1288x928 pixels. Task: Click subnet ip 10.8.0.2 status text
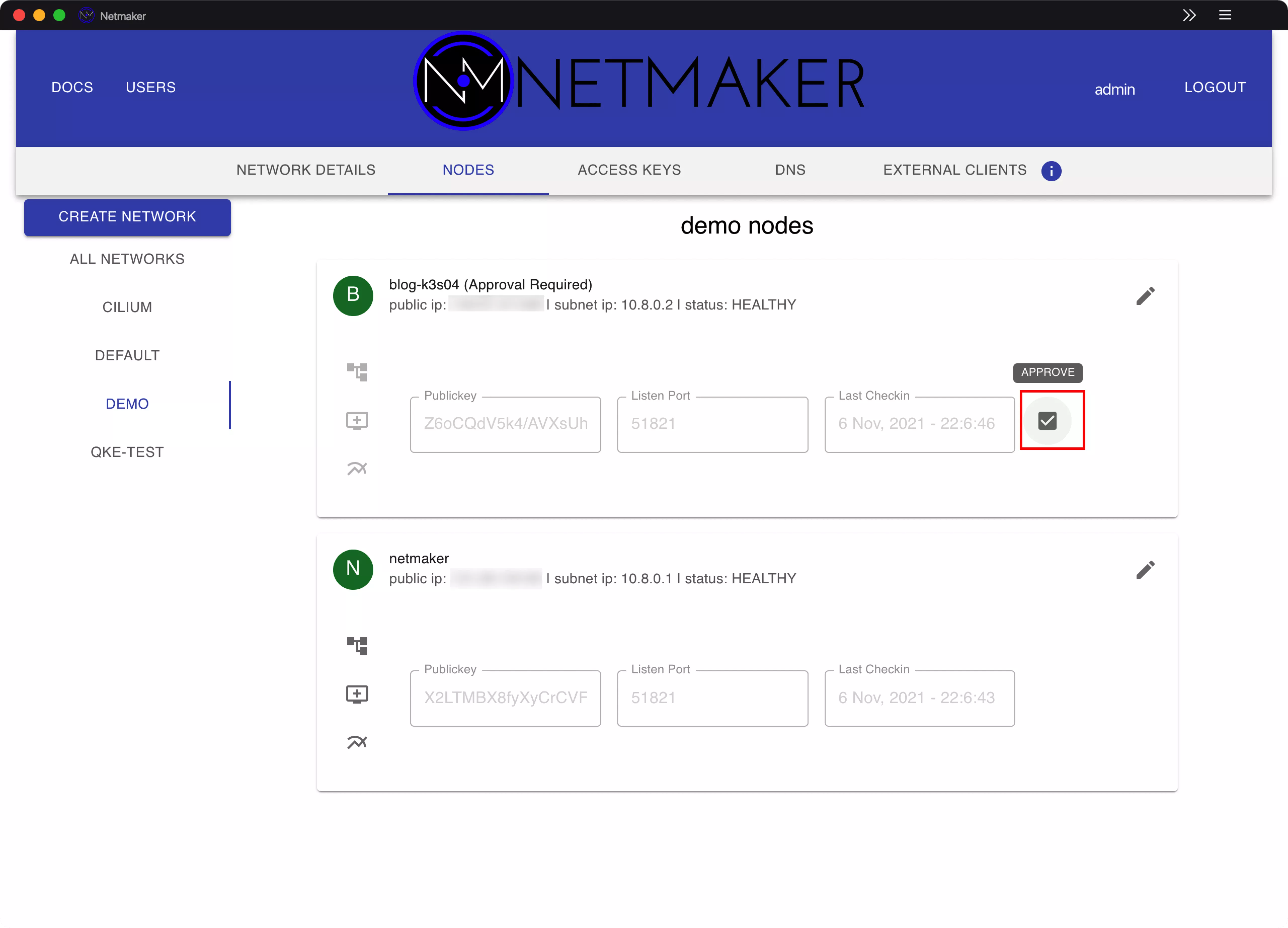click(675, 305)
